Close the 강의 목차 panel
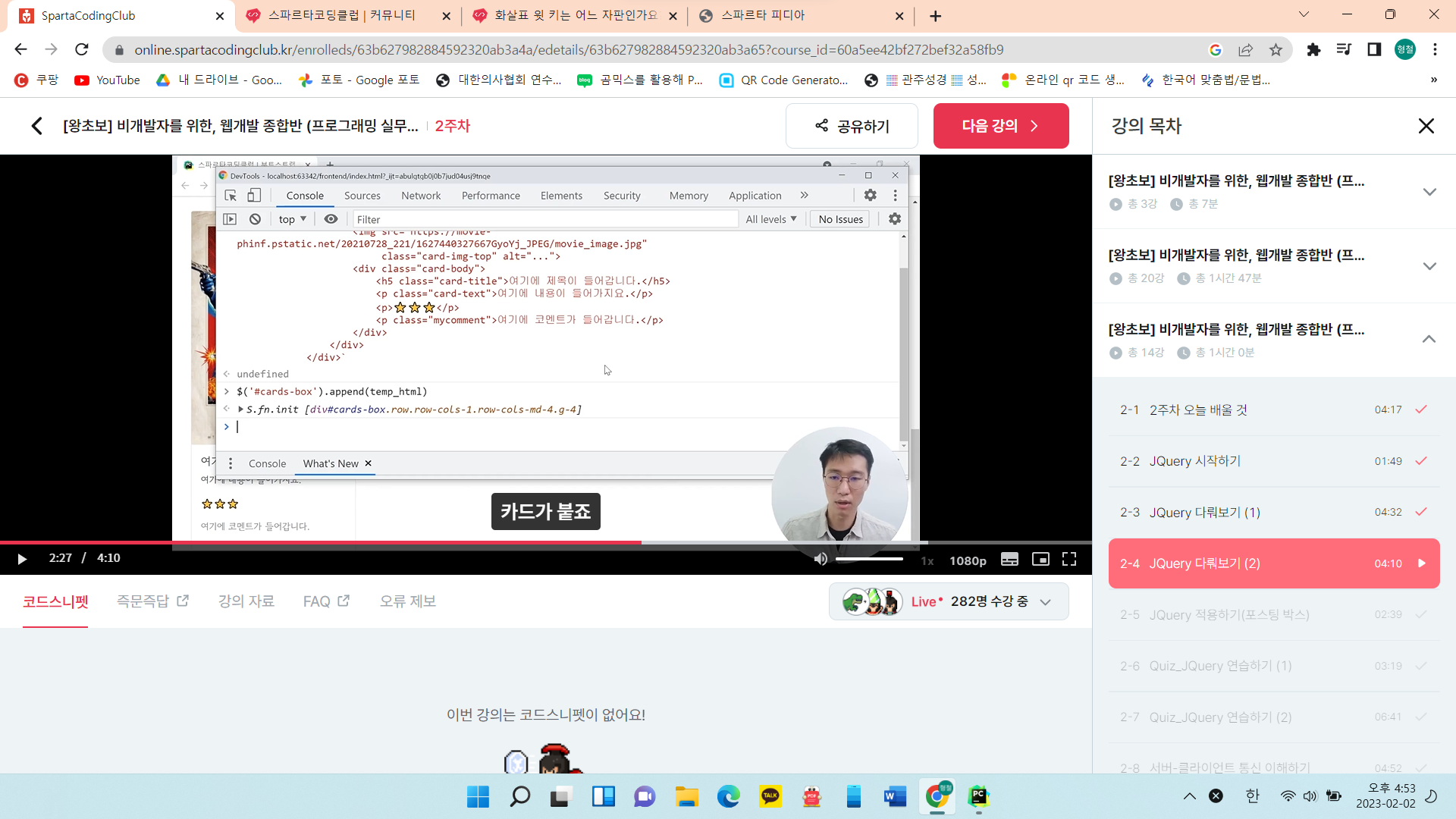Viewport: 1456px width, 819px height. 1426,126
